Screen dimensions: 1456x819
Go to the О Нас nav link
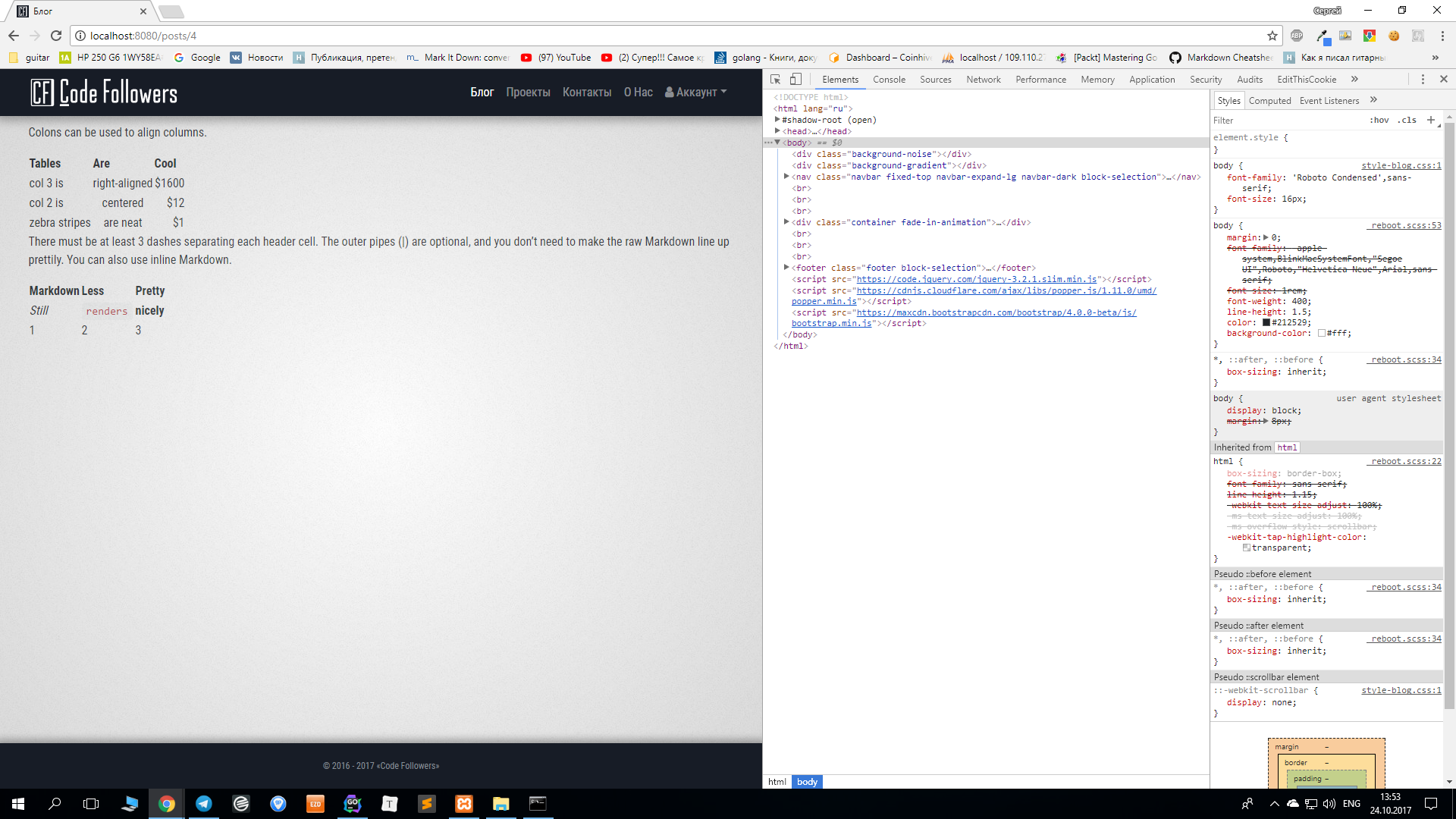click(638, 93)
